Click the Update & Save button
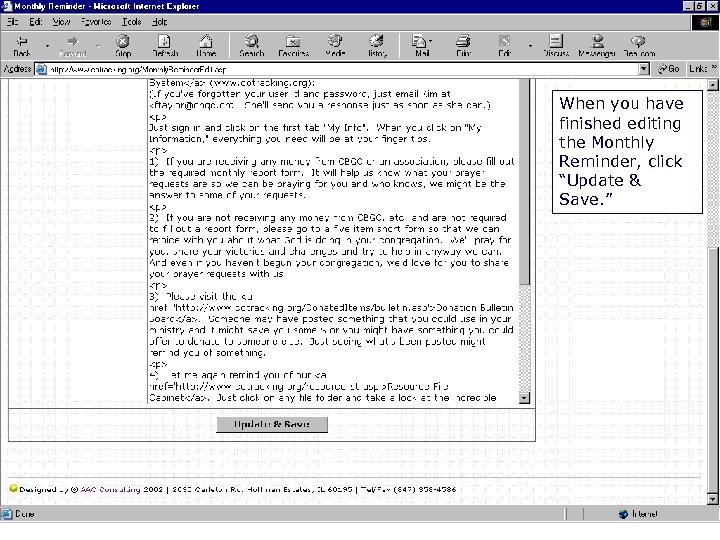The image size is (720, 540). [x=272, y=424]
